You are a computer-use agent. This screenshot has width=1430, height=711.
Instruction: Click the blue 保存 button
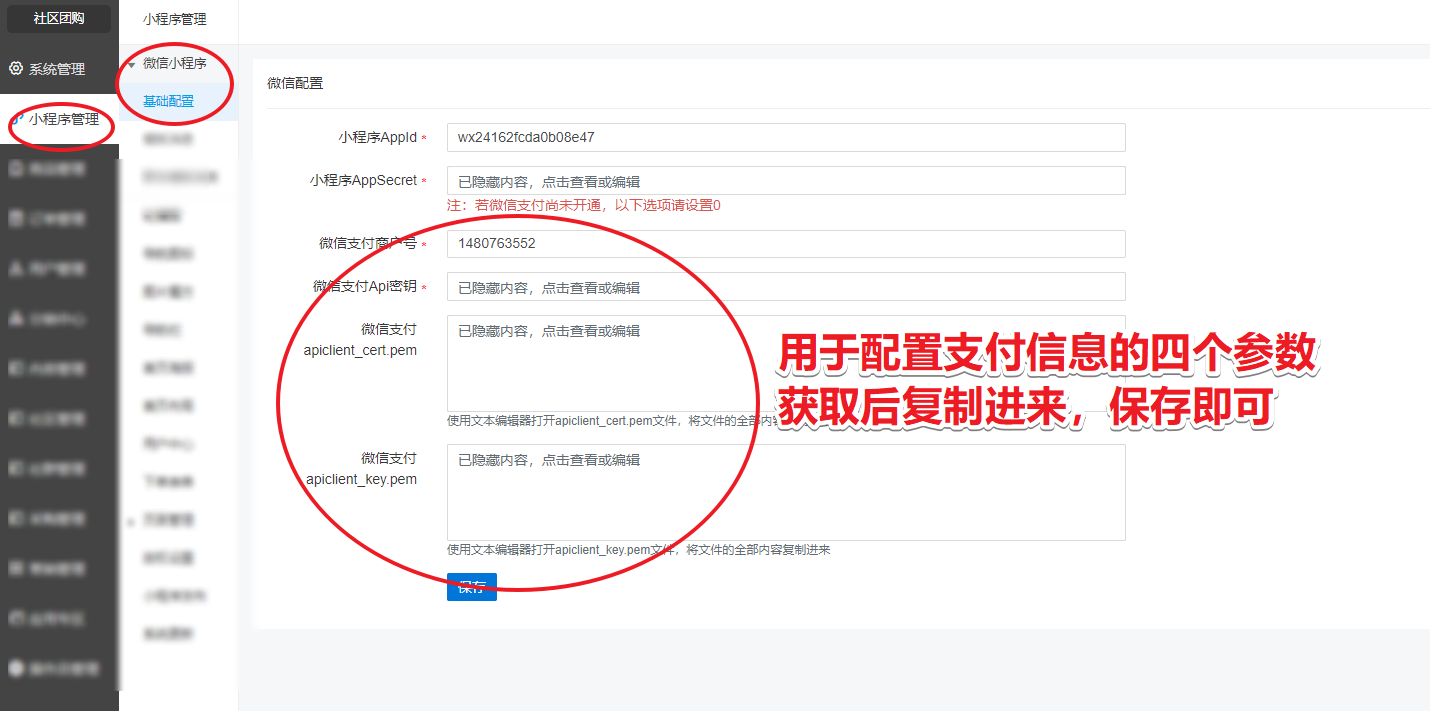point(472,587)
